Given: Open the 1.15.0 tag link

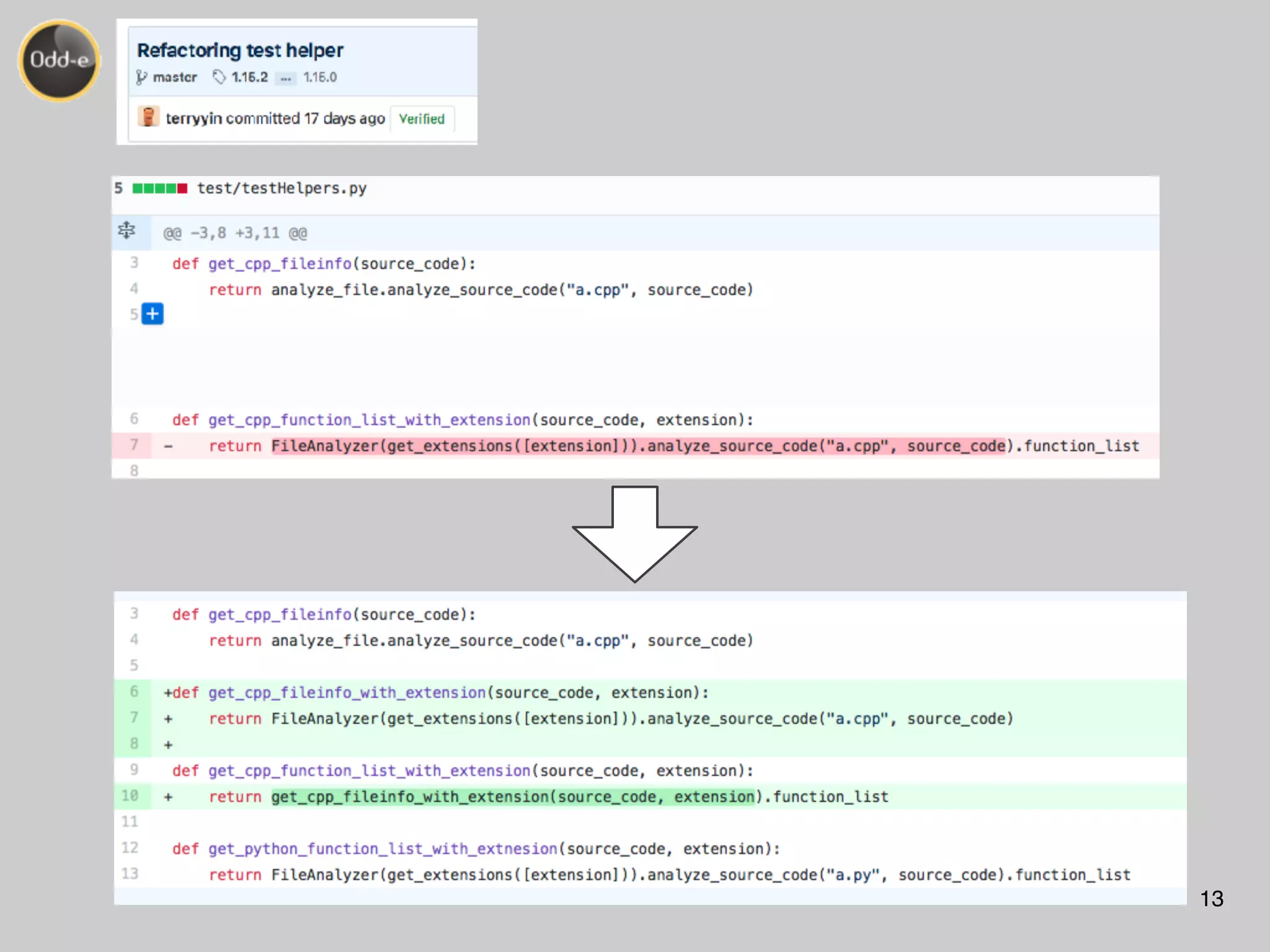Looking at the screenshot, I should click(320, 77).
